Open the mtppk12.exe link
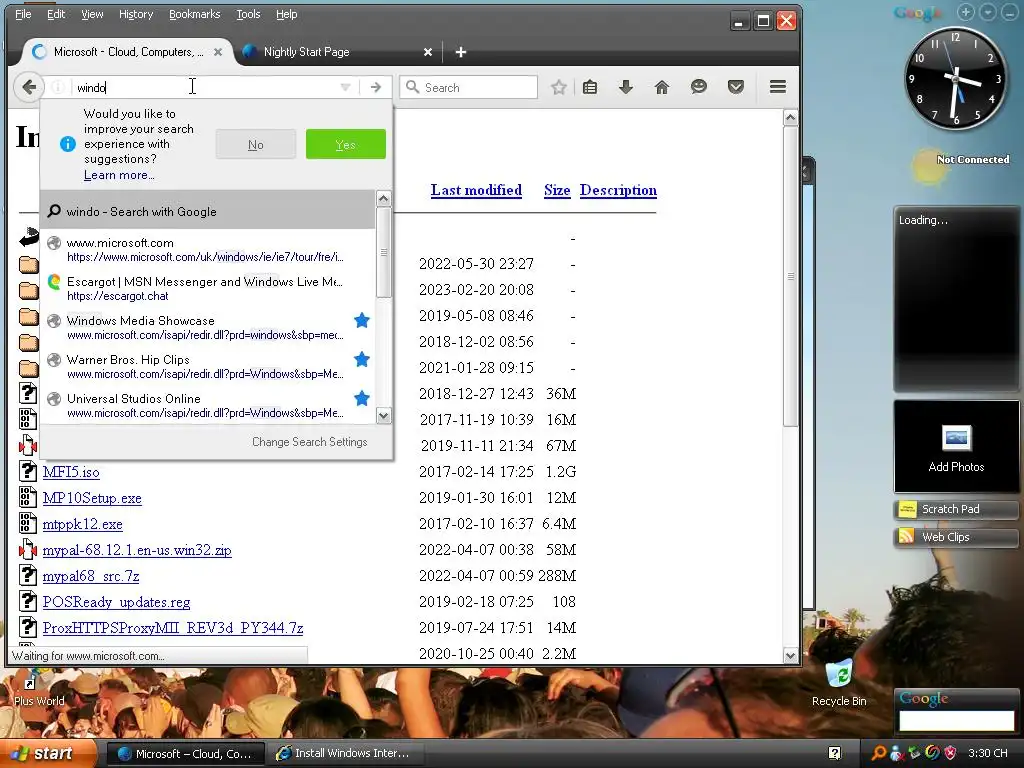Screen dimensions: 1024x768 point(82,524)
